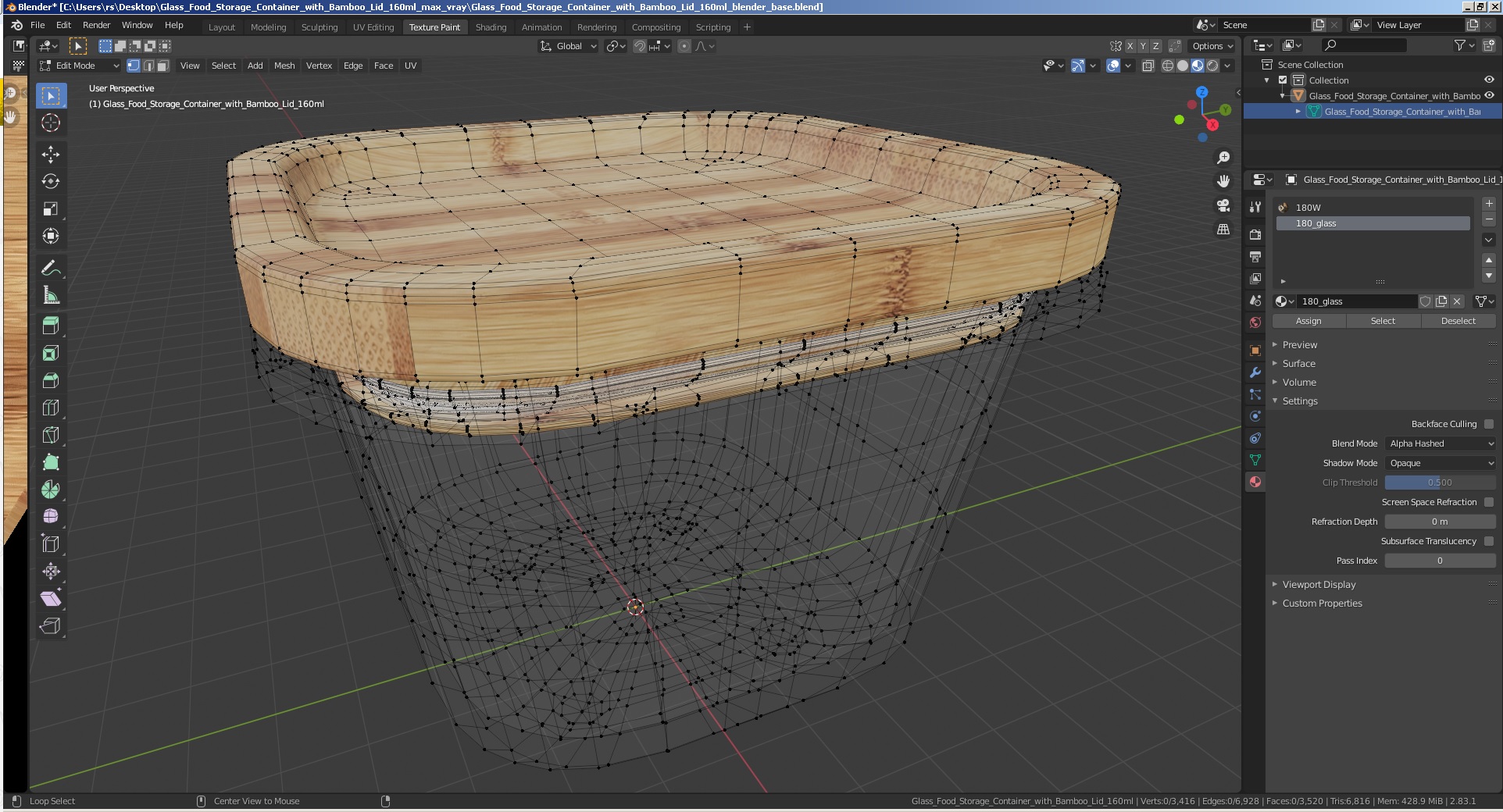
Task: Collapse the Settings panel
Action: click(x=1300, y=401)
